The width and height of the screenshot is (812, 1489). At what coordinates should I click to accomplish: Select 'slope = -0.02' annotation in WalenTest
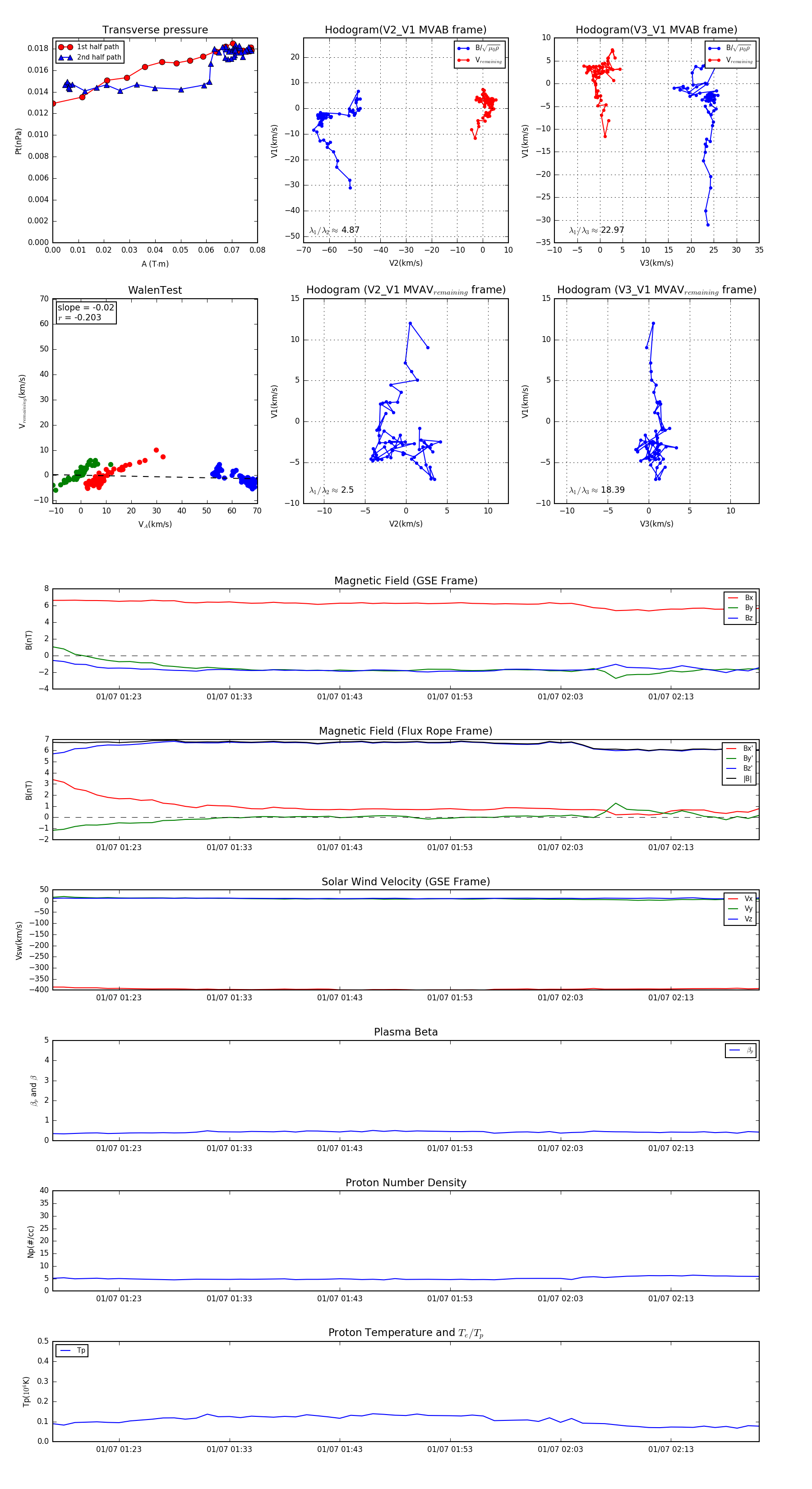(x=86, y=308)
